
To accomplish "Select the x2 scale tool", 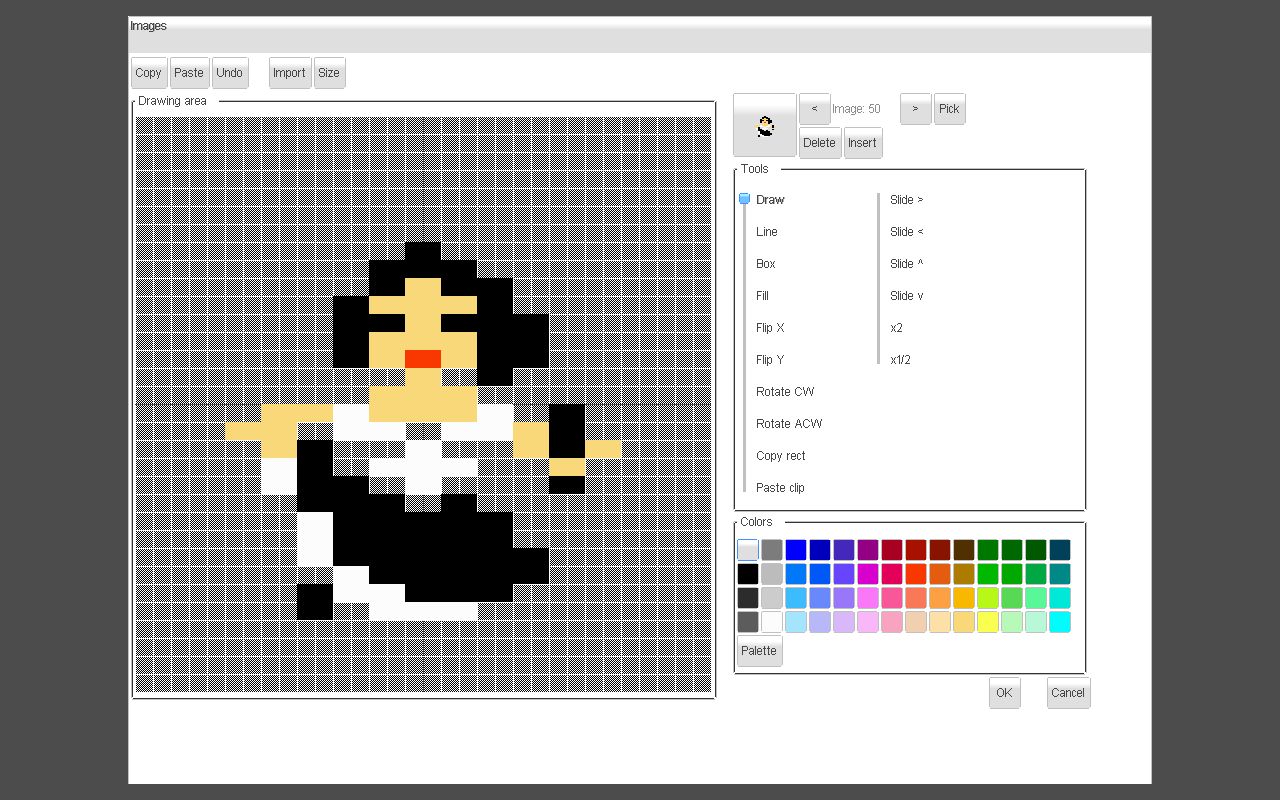I will tap(897, 328).
